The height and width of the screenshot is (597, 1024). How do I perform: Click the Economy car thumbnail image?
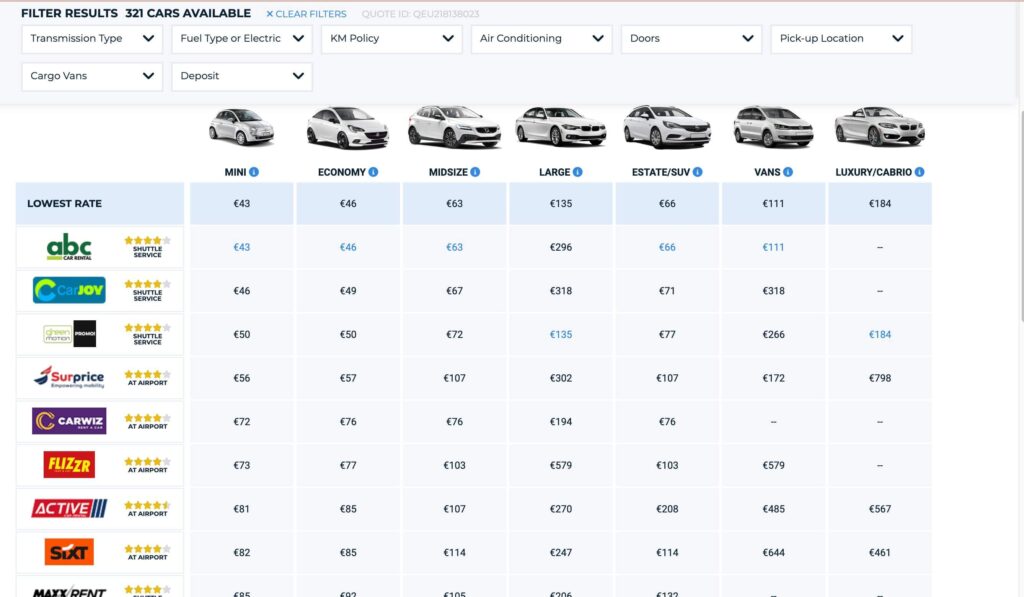[x=347, y=128]
